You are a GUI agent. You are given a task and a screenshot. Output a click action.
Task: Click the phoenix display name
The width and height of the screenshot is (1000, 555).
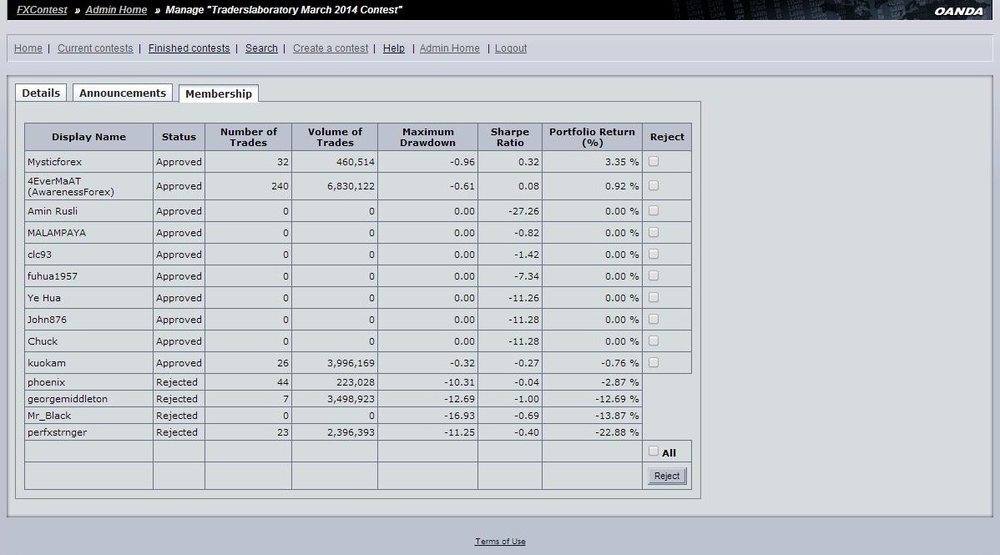click(x=46, y=382)
